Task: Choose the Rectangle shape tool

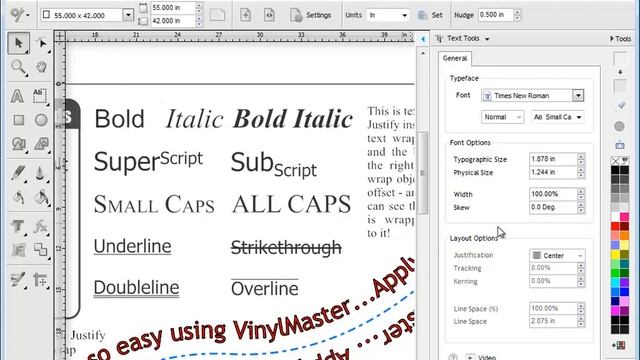Action: pos(18,120)
